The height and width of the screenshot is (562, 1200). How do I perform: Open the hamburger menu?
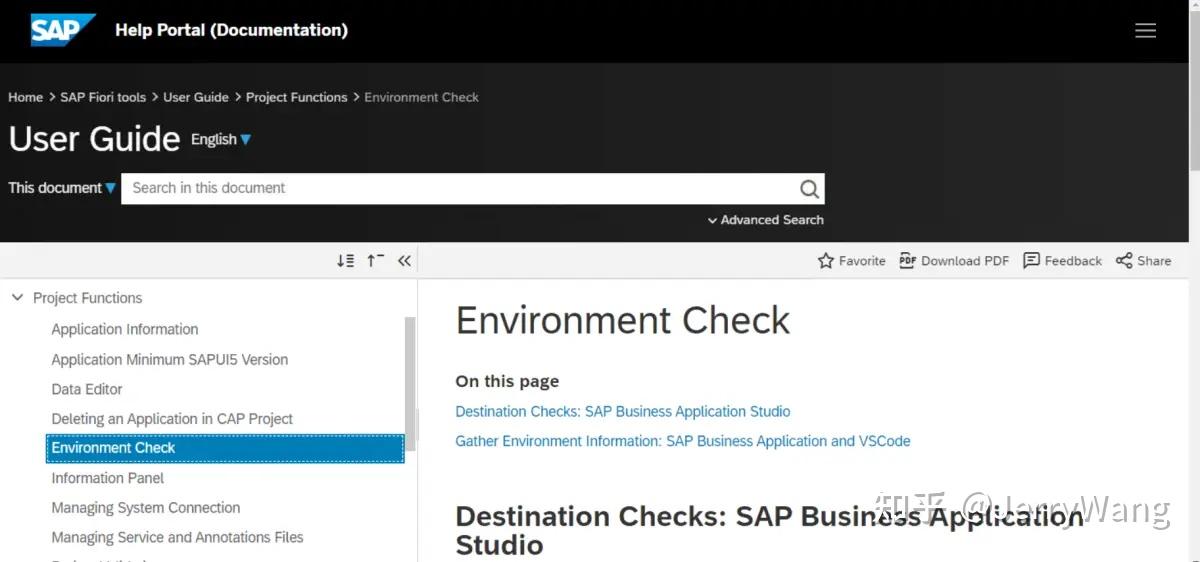[x=1146, y=30]
